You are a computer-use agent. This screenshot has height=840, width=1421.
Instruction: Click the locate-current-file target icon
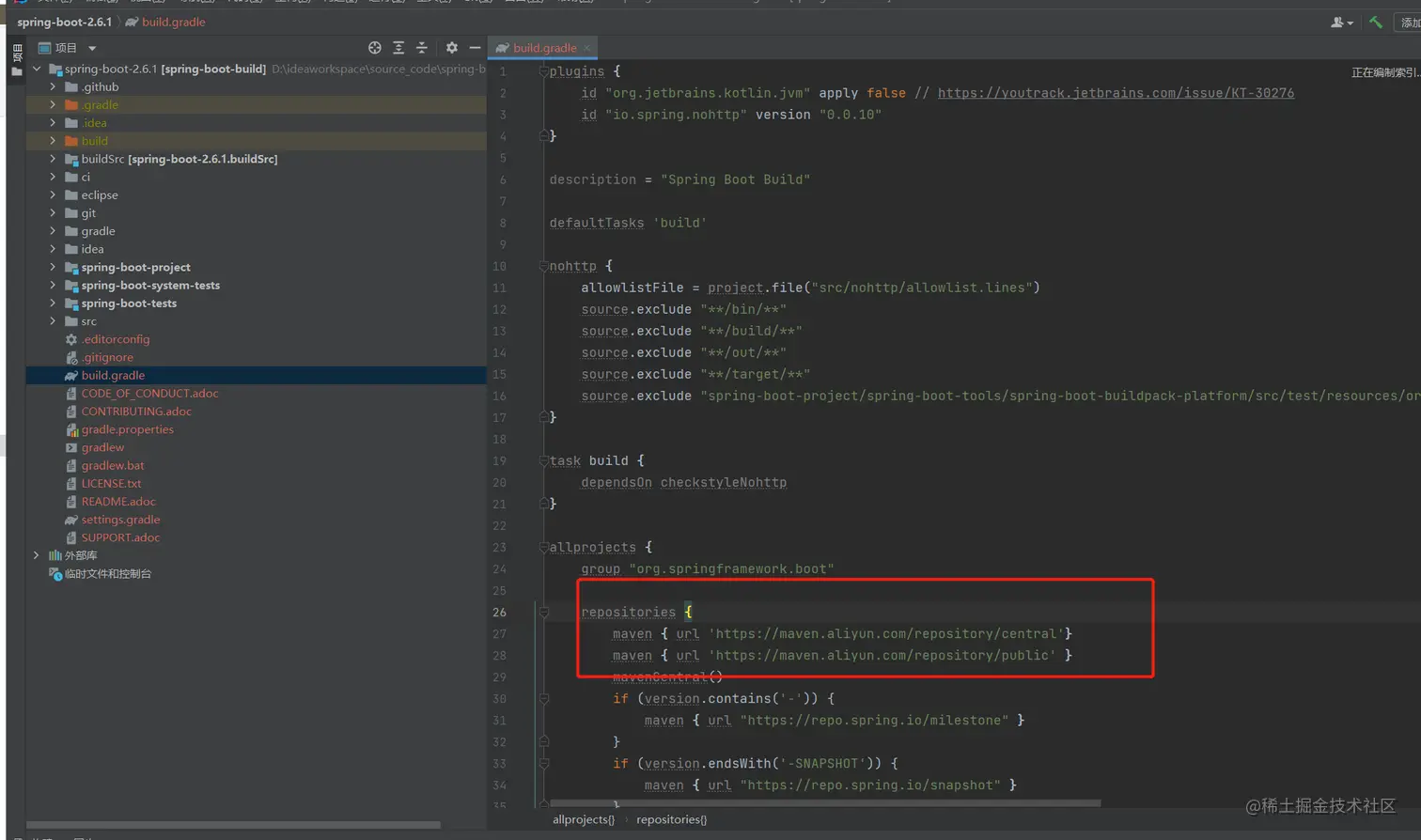point(374,48)
